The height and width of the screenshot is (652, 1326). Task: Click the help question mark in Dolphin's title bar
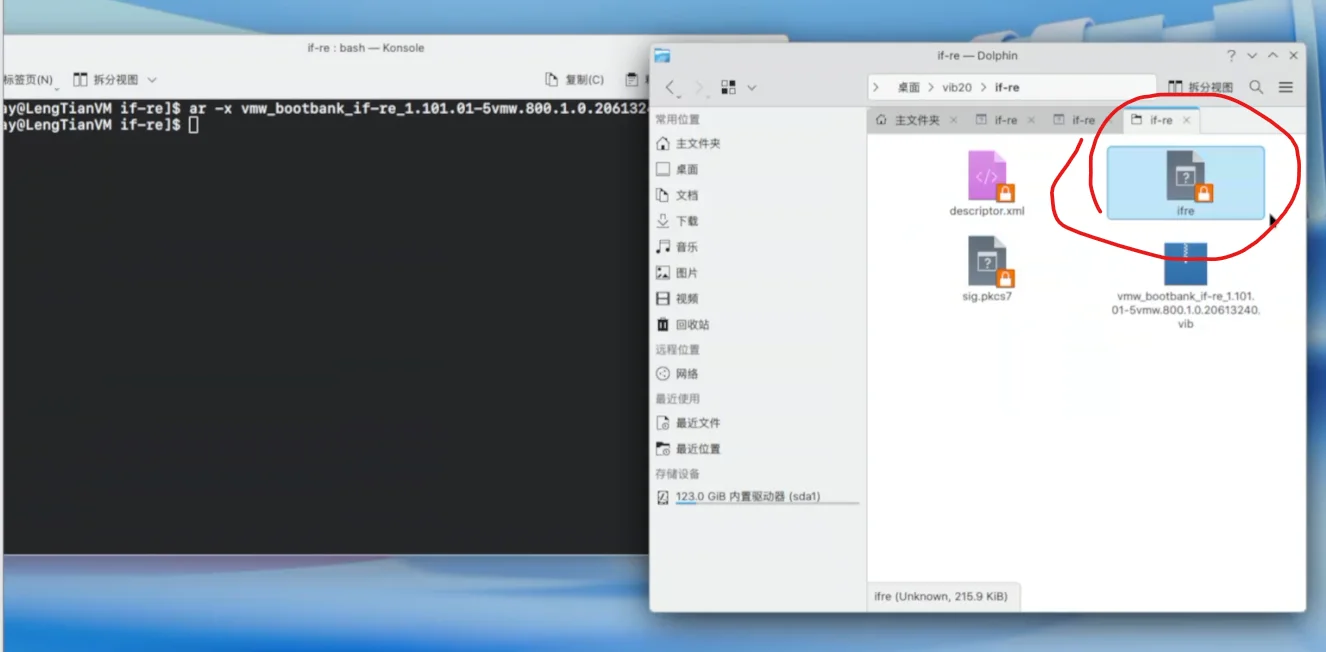pos(1231,56)
